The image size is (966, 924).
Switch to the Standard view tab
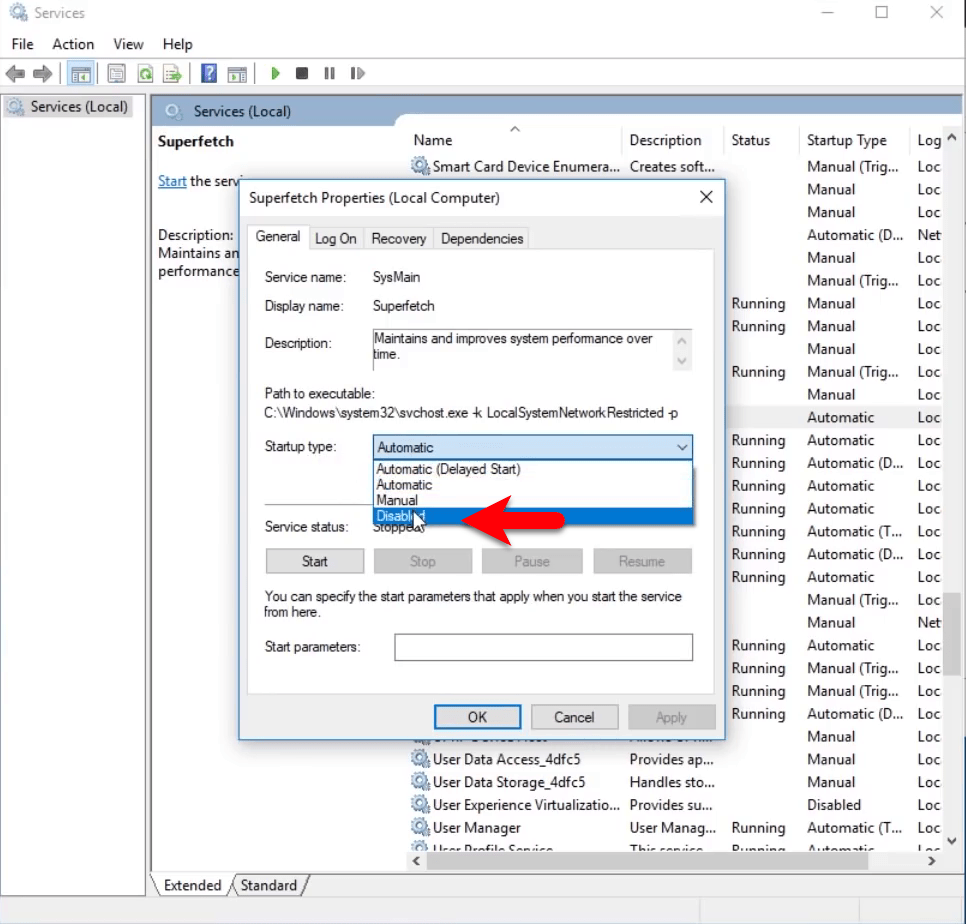[x=269, y=885]
